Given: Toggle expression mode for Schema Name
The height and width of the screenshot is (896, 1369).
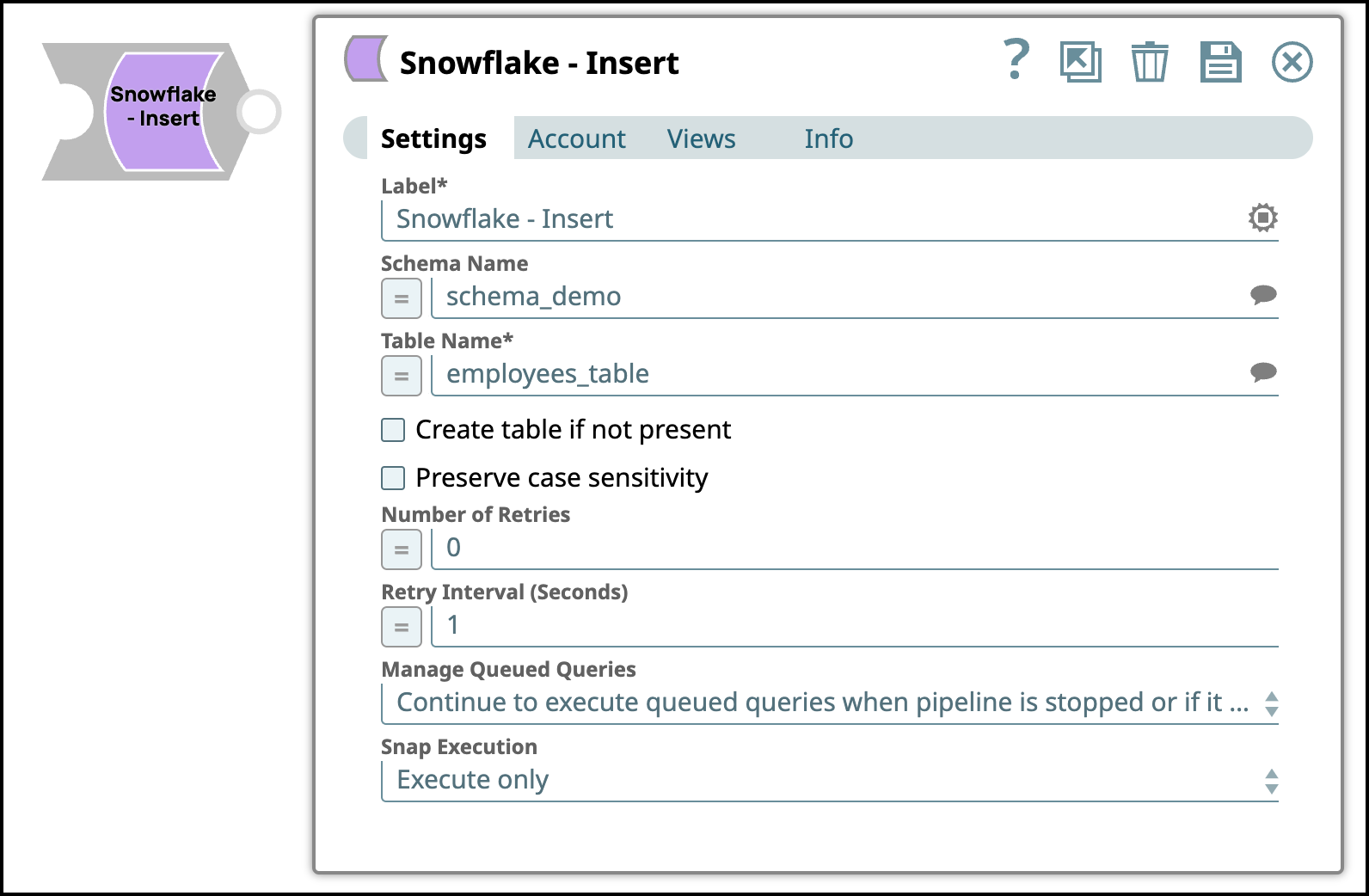Looking at the screenshot, I should pos(401,298).
